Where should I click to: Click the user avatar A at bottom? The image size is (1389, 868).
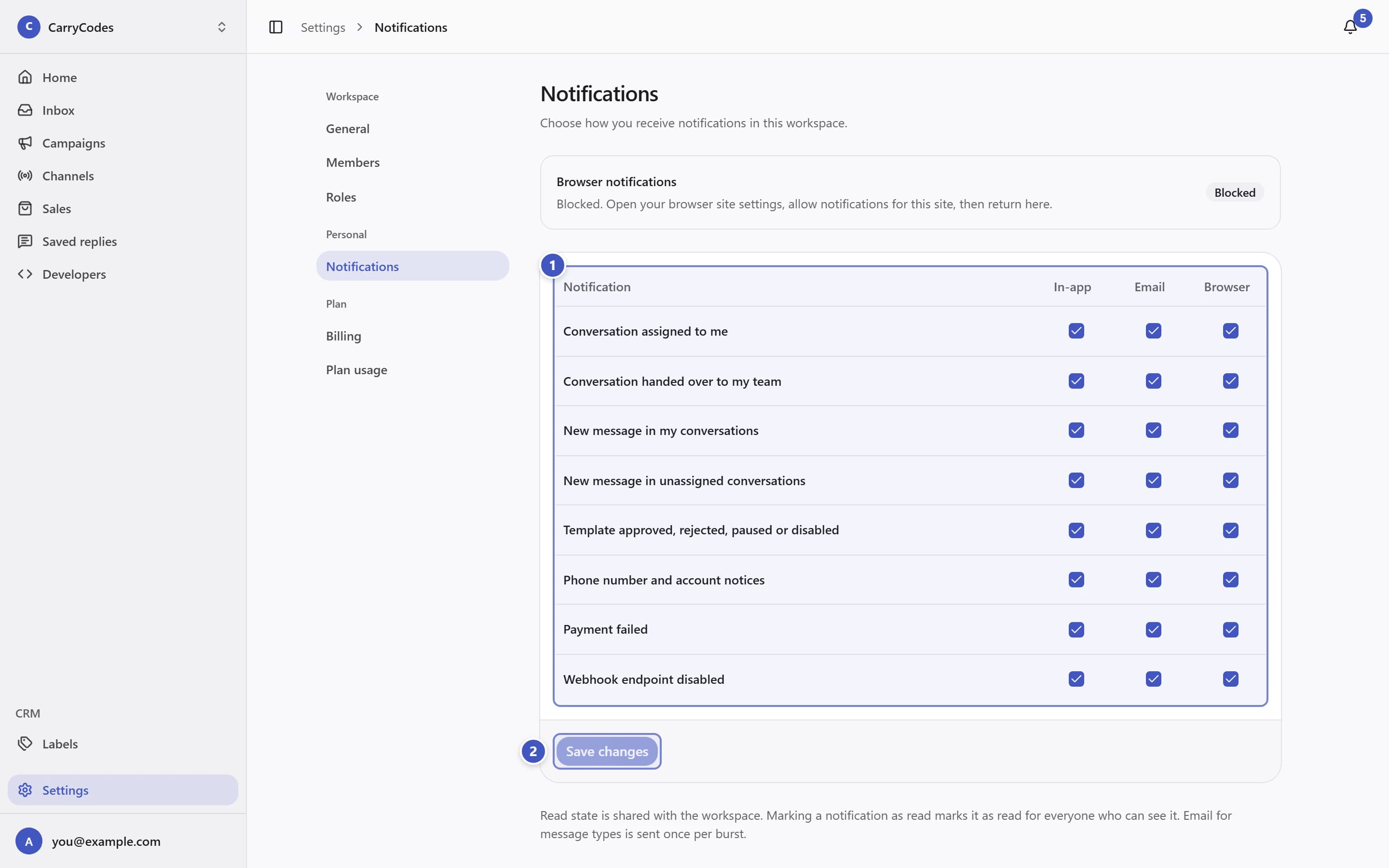(x=29, y=841)
